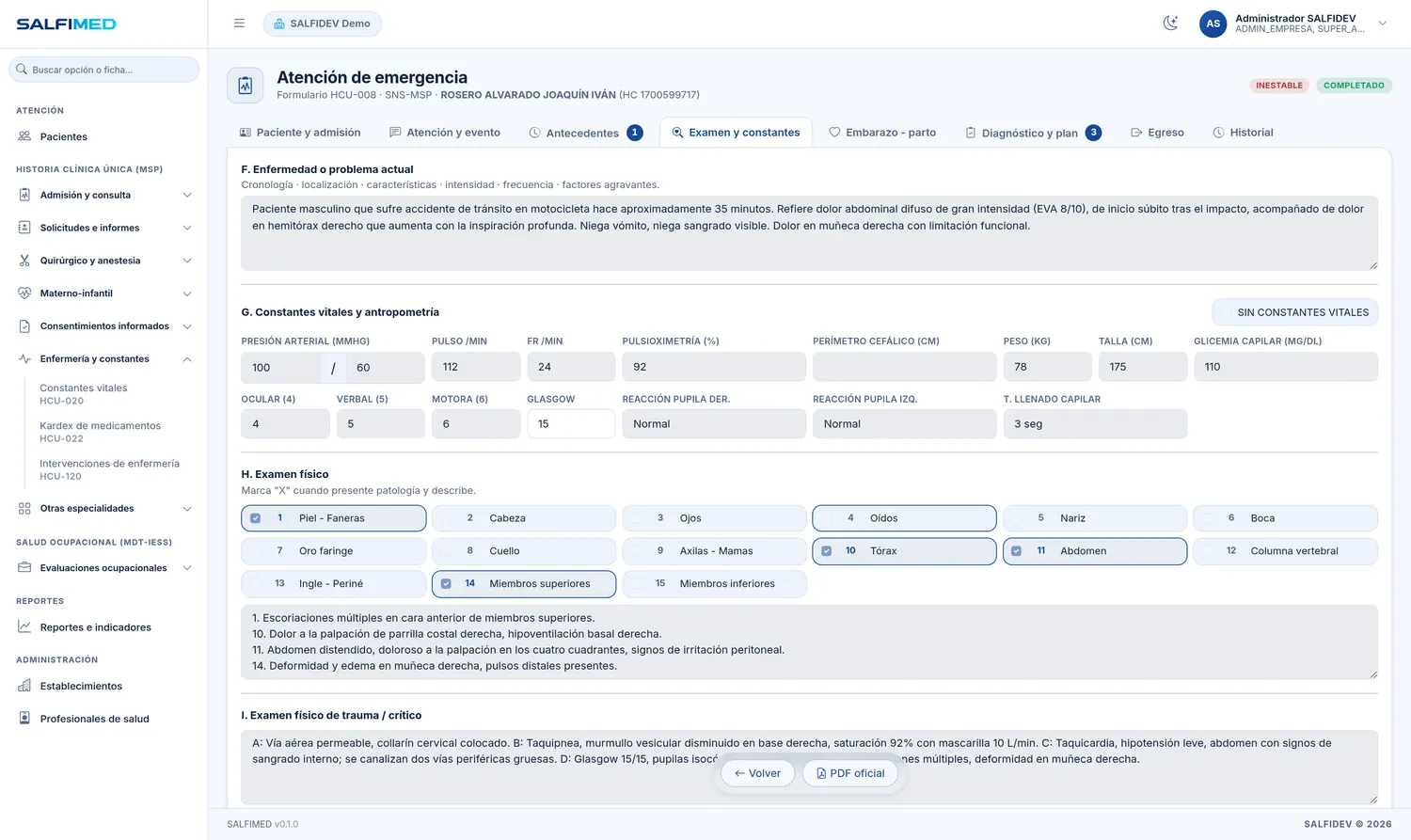Check the Cabeza exam checkbox

pyautogui.click(x=446, y=518)
